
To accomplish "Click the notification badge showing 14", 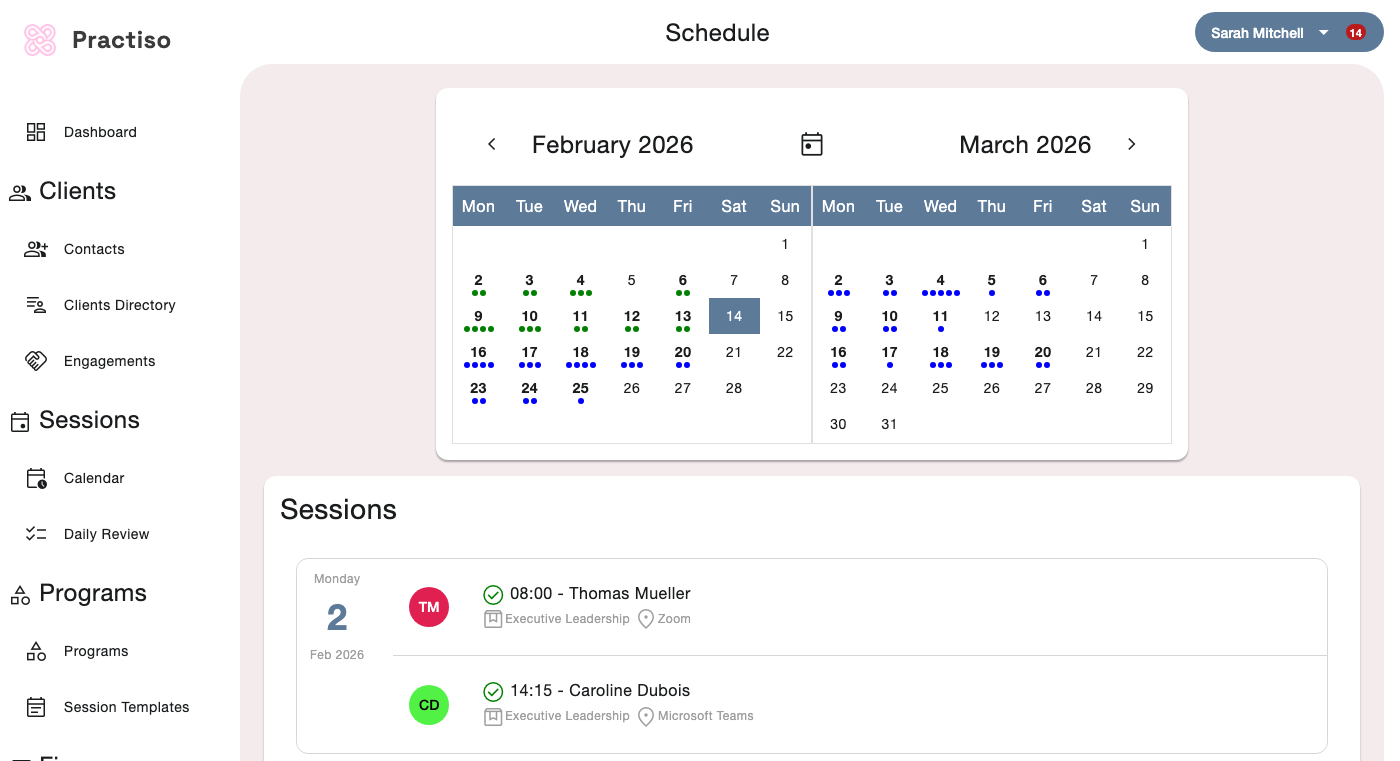I will click(1356, 32).
